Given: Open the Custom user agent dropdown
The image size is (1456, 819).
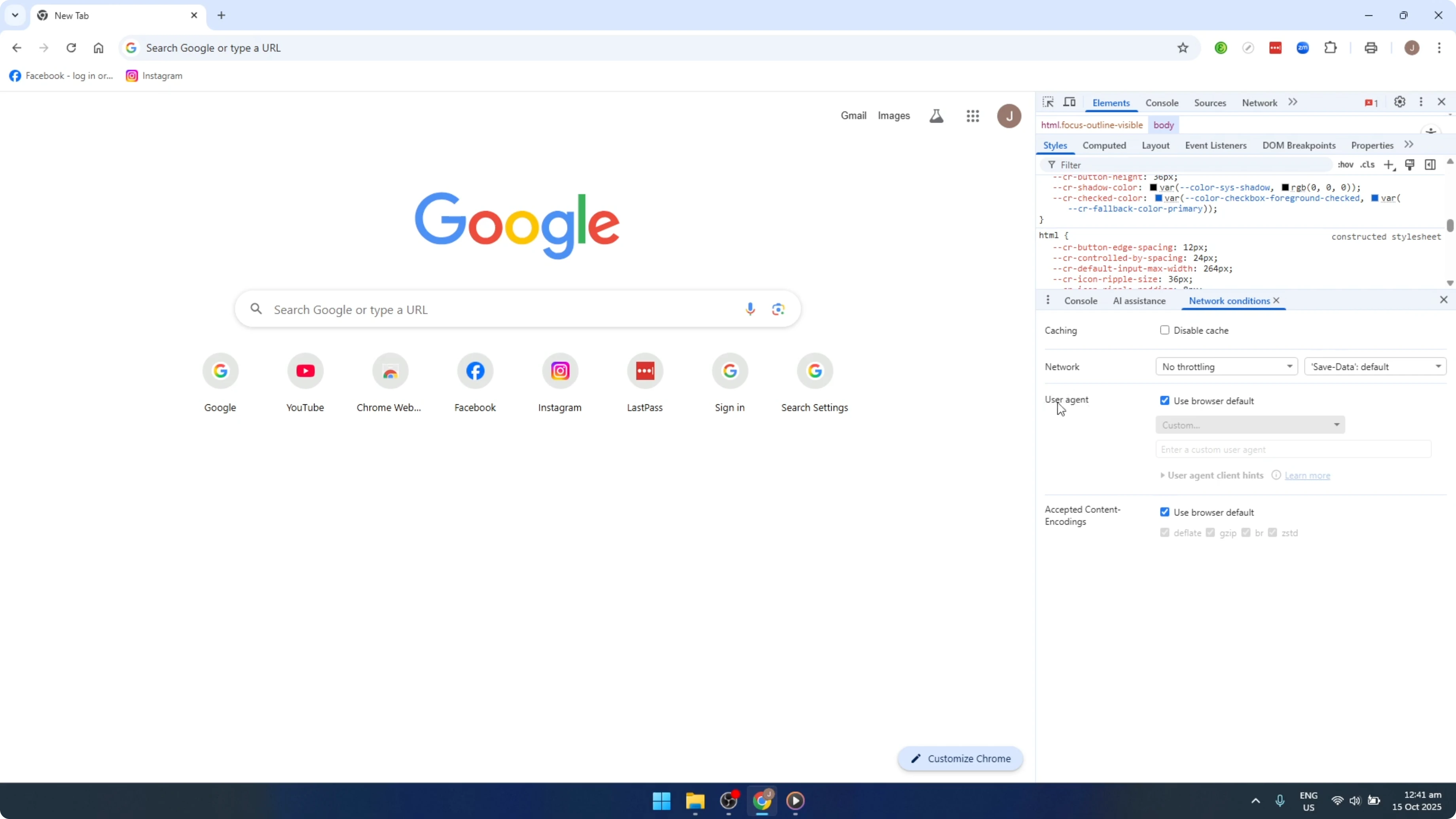Looking at the screenshot, I should 1250,425.
